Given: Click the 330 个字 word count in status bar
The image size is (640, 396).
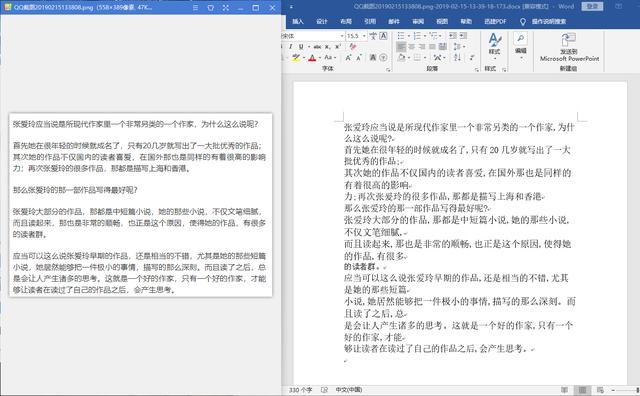Looking at the screenshot, I should coord(300,390).
